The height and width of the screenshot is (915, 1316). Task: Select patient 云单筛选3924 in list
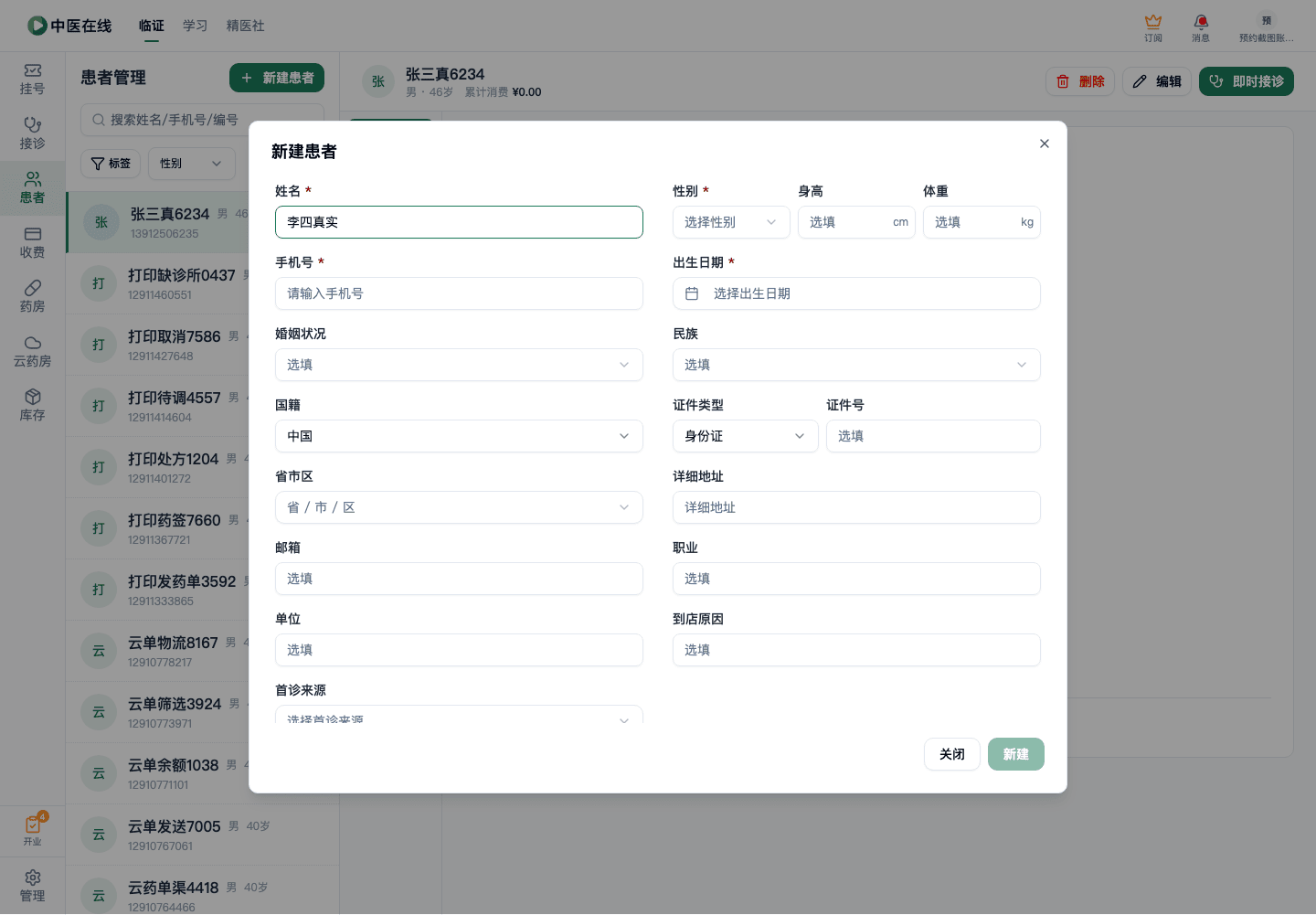157,712
